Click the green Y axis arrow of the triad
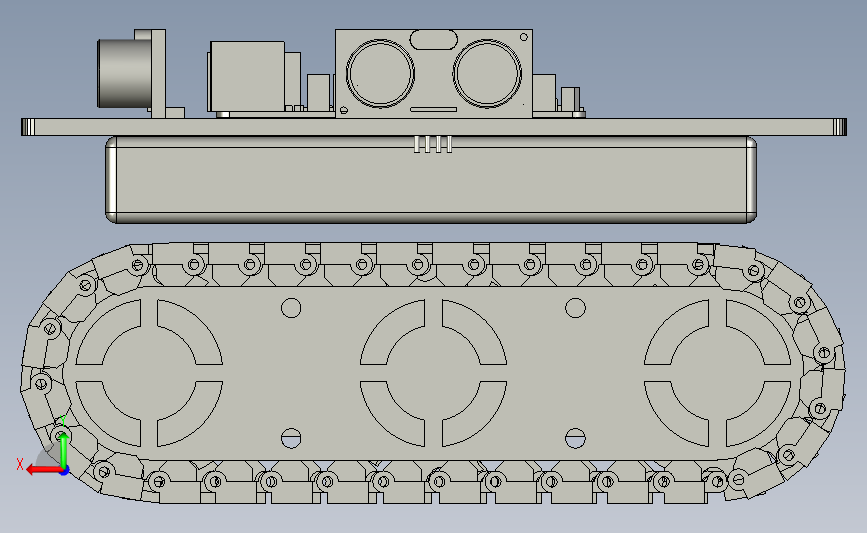The height and width of the screenshot is (533, 867). click(64, 450)
